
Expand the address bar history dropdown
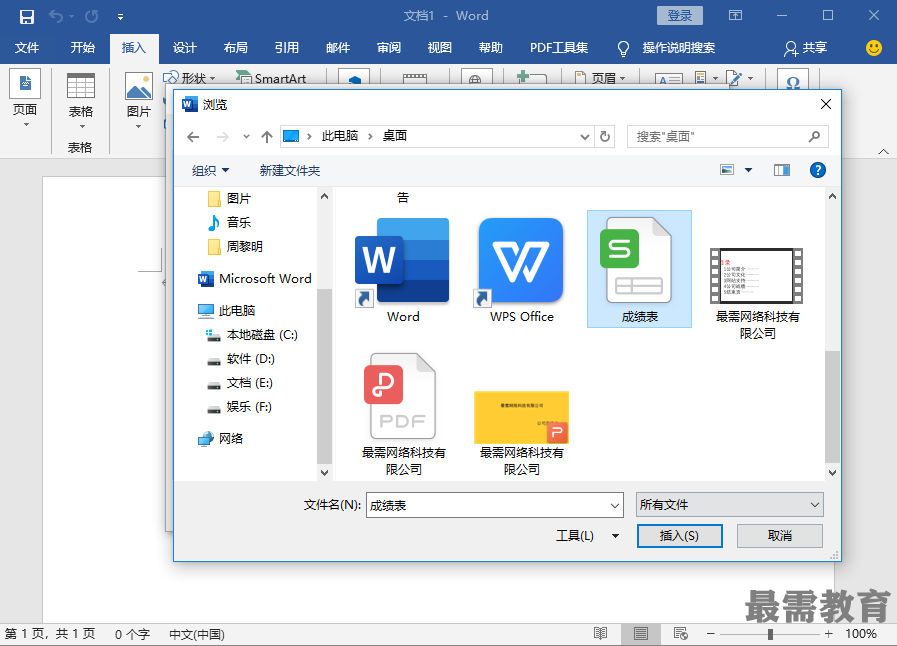585,137
